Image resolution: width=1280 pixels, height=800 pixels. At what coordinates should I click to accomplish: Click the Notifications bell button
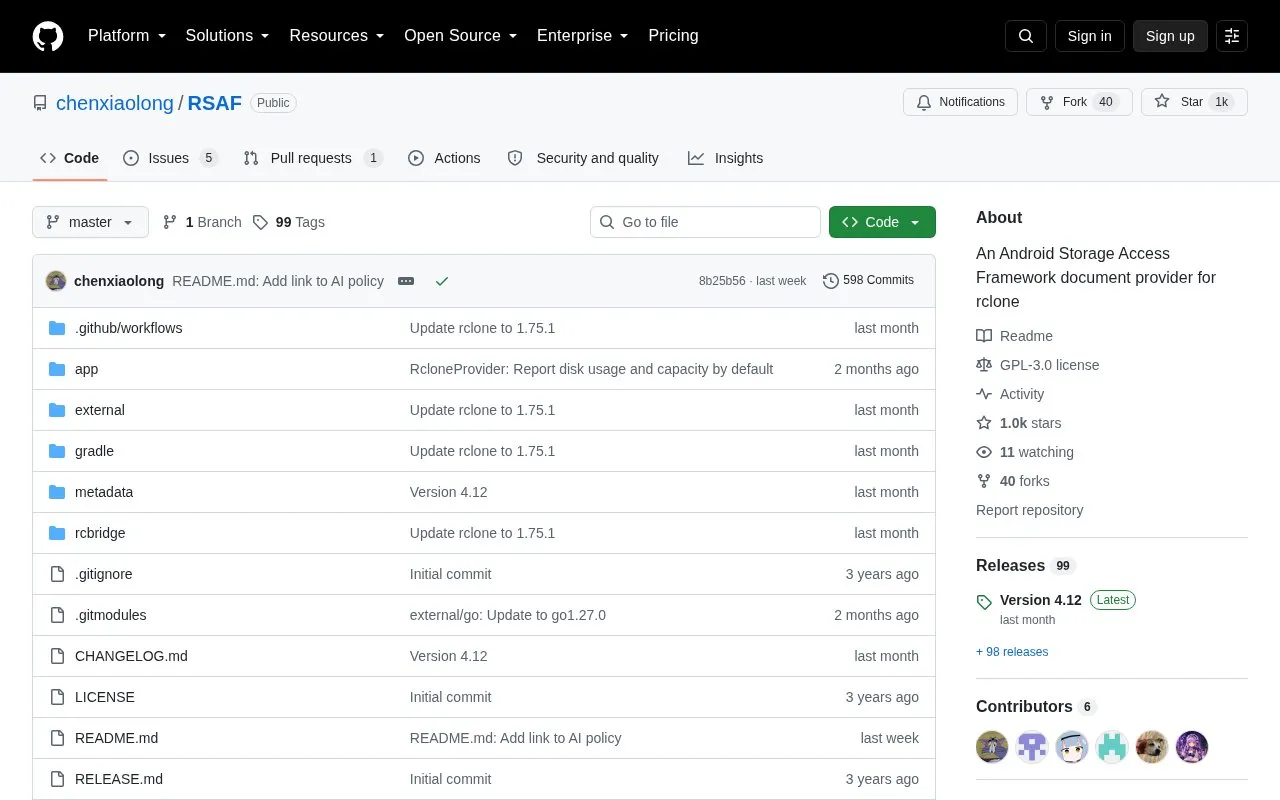(960, 102)
